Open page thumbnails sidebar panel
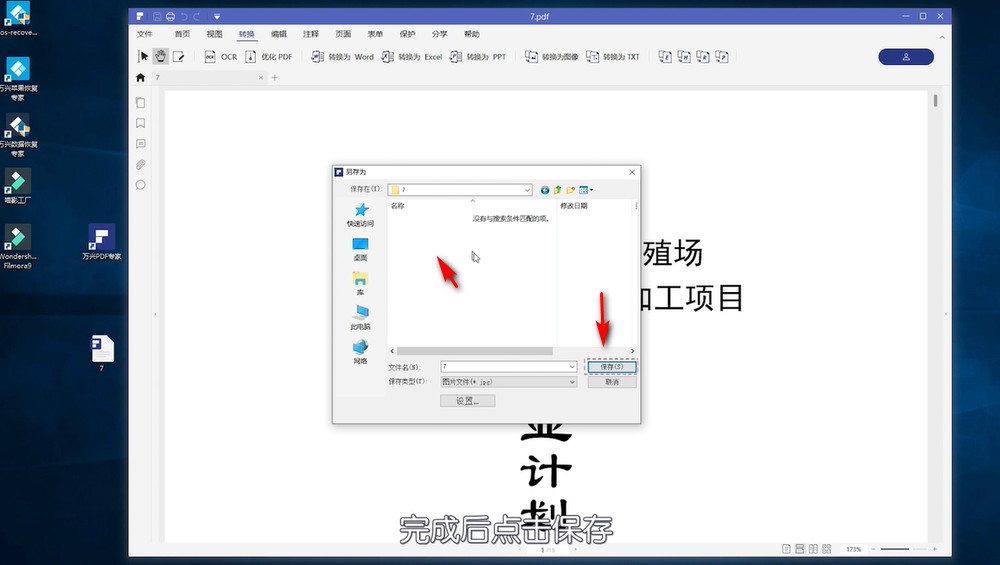Screen dimensions: 1000x565 coord(140,103)
